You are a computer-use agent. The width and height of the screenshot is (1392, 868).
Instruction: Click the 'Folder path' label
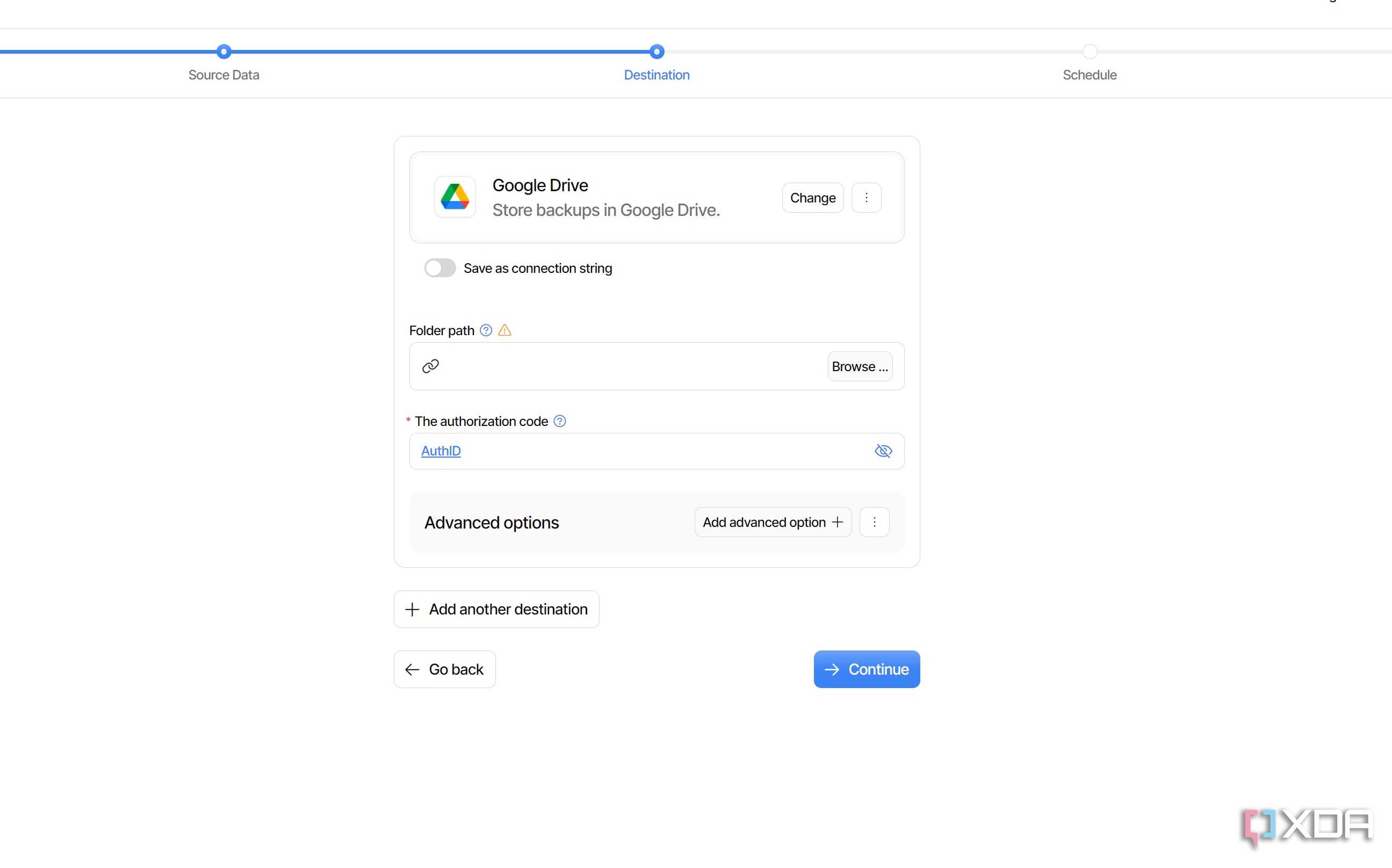tap(442, 331)
